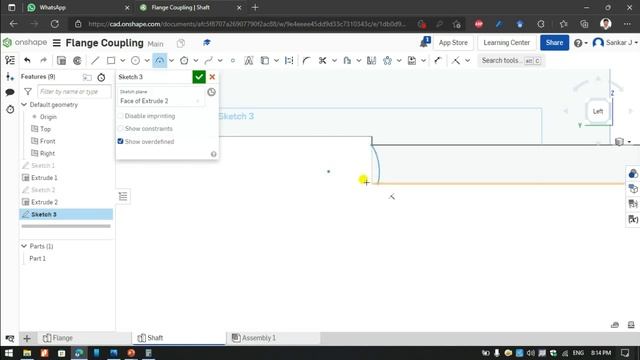Switch to the WhatsApp browser tab
Viewport: 640px width, 360px height.
coord(78,7)
